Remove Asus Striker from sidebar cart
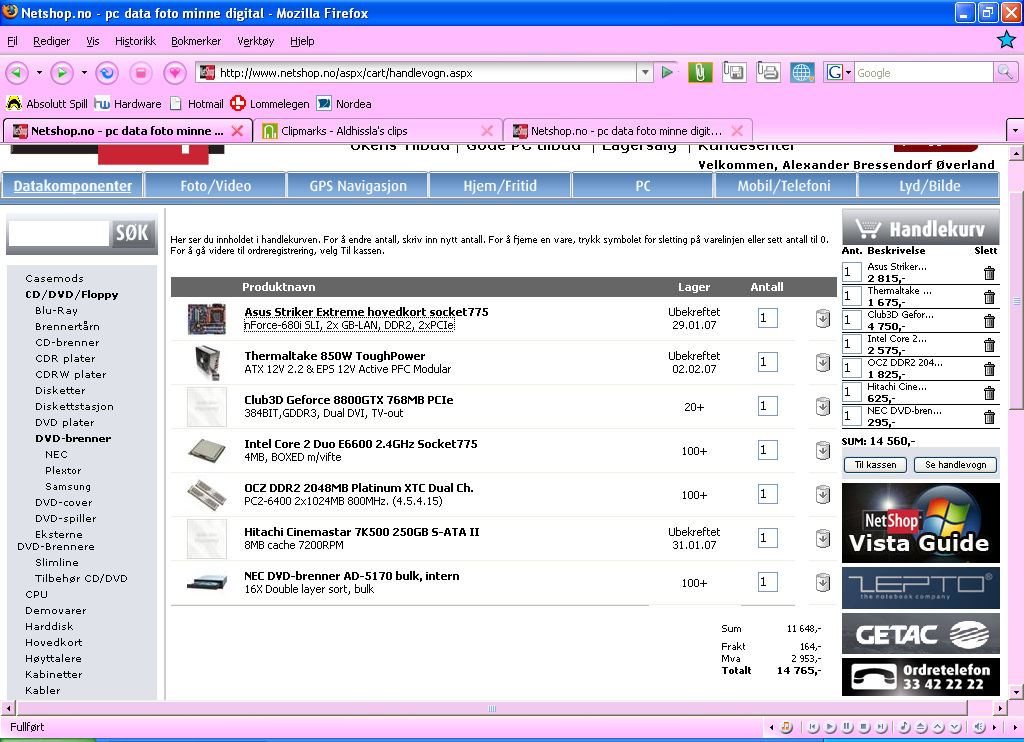This screenshot has height=742, width=1024. [989, 273]
